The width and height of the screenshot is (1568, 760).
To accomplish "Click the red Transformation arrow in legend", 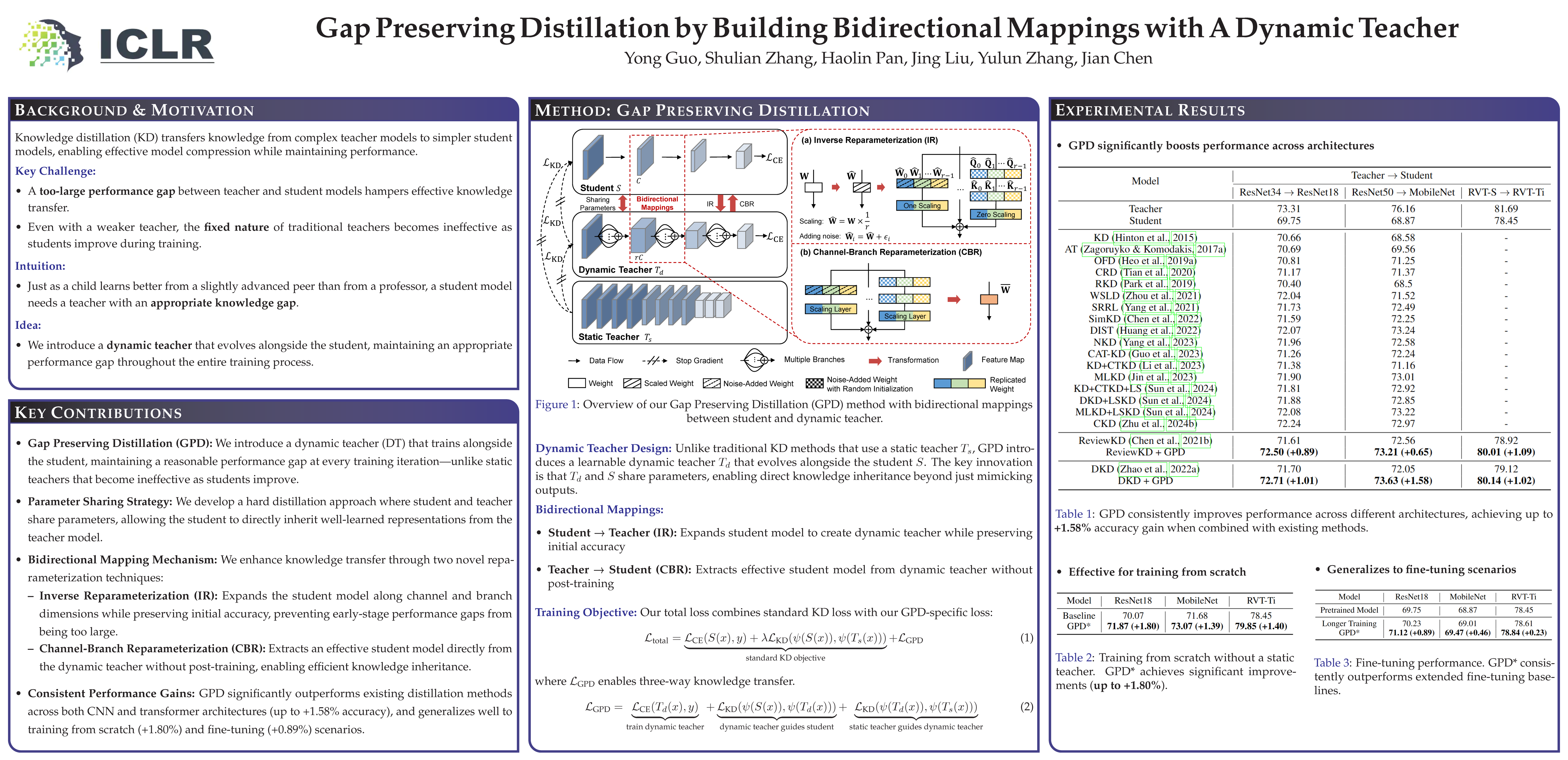I will tap(875, 360).
